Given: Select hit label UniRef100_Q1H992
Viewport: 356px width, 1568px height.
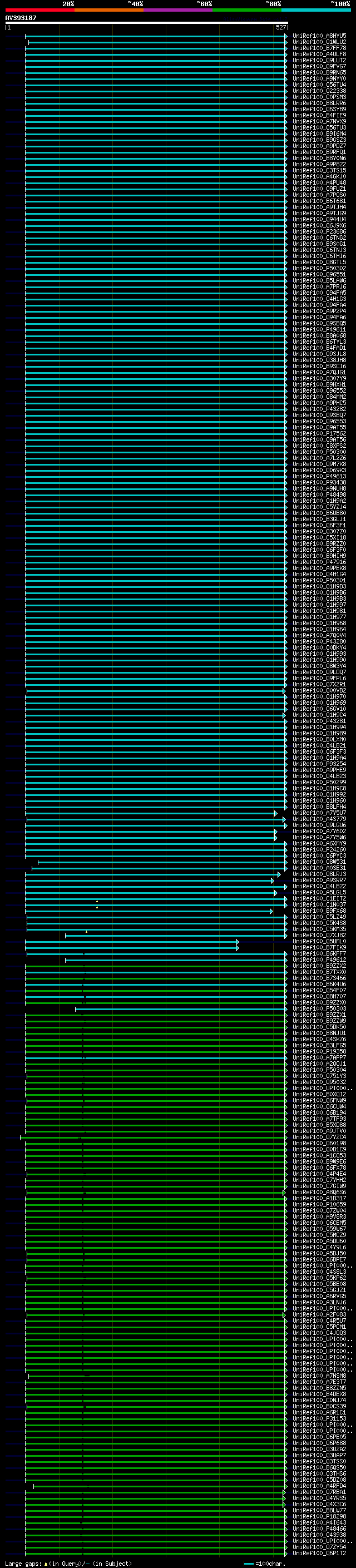Looking at the screenshot, I should [x=319, y=794].
